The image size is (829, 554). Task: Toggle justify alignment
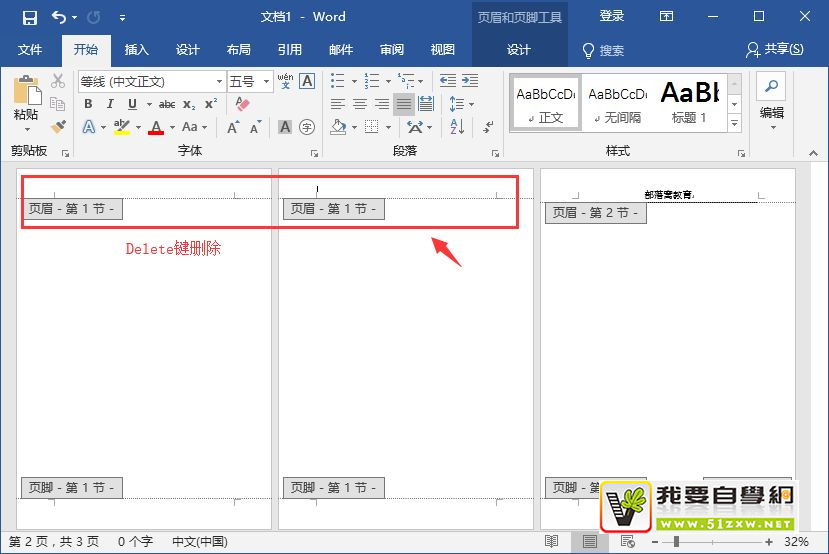(403, 104)
